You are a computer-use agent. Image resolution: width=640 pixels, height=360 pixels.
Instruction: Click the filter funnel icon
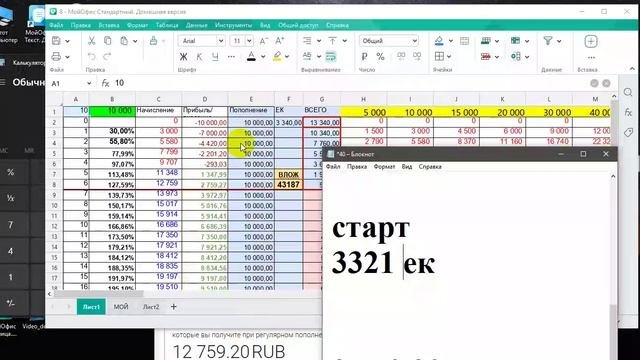[548, 41]
